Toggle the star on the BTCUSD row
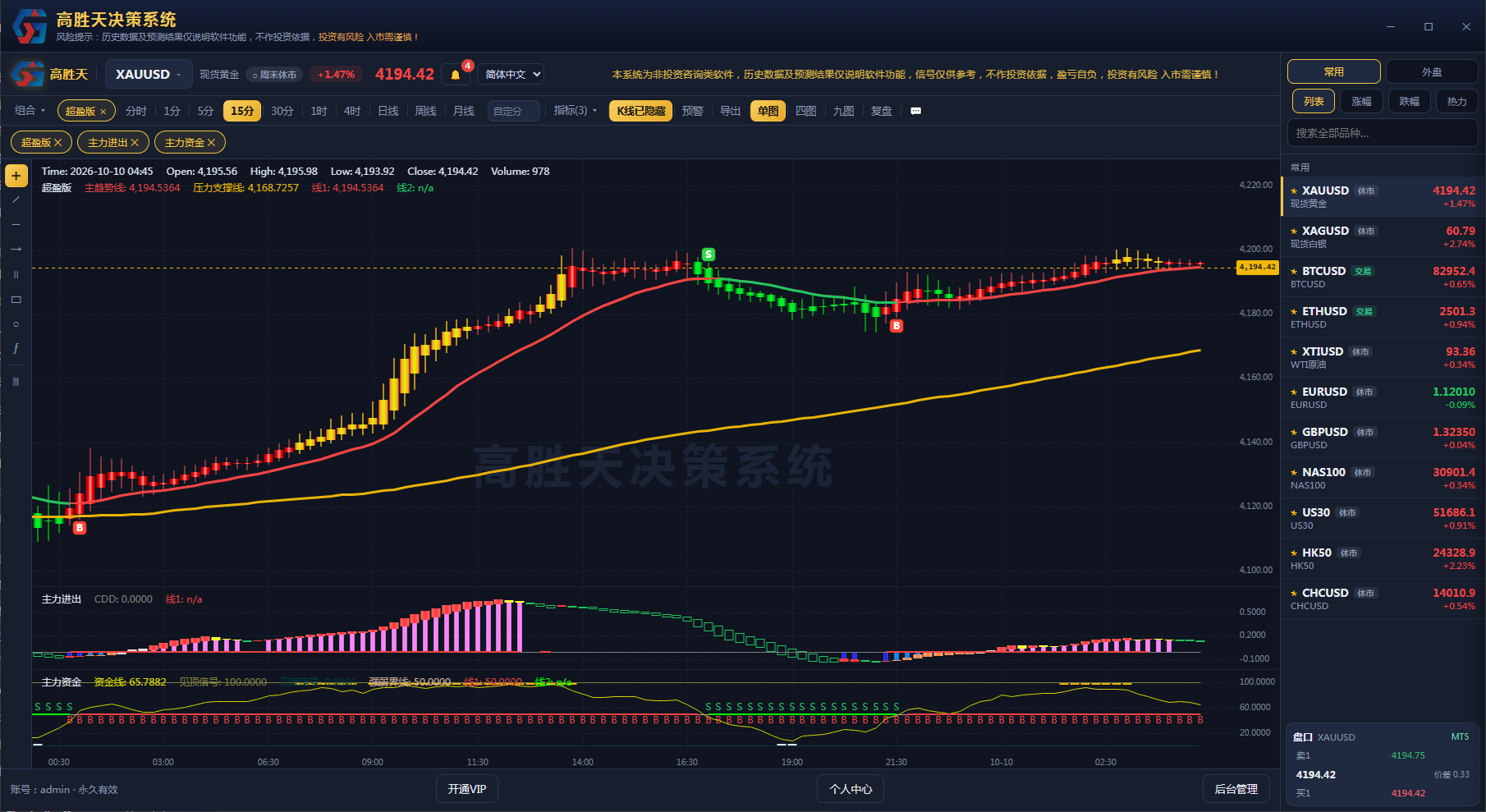The width and height of the screenshot is (1486, 812). point(1294,271)
